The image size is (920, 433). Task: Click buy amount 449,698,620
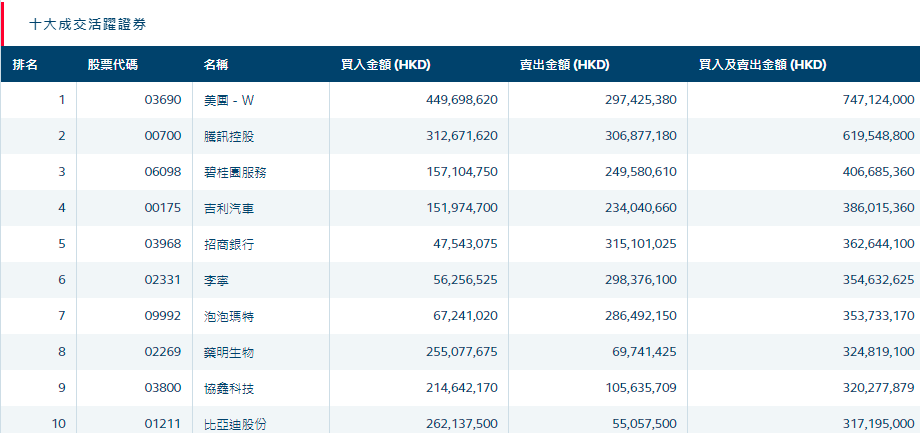462,100
